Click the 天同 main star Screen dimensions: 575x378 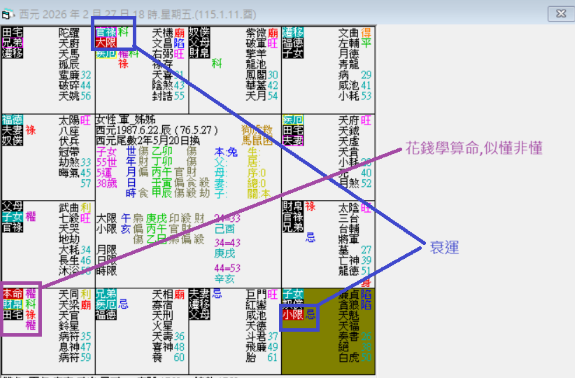[69, 294]
